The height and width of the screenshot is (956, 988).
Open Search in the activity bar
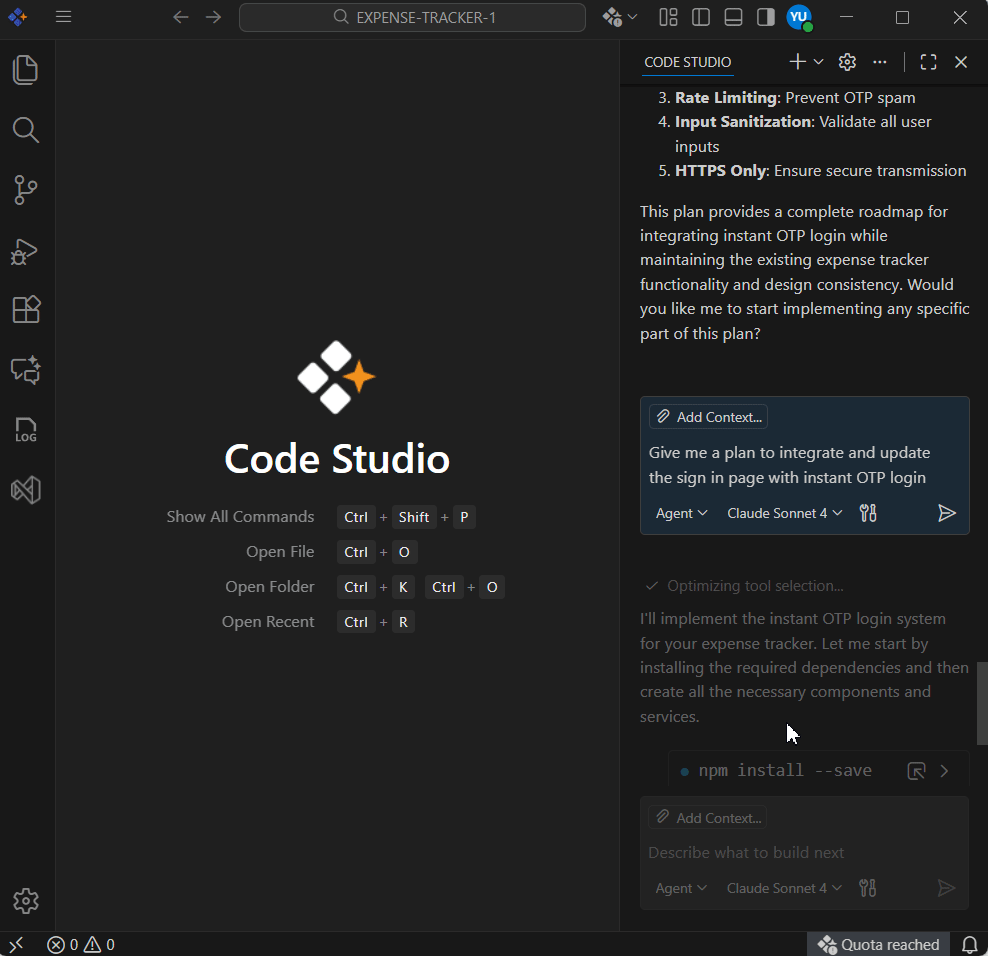tap(26, 130)
